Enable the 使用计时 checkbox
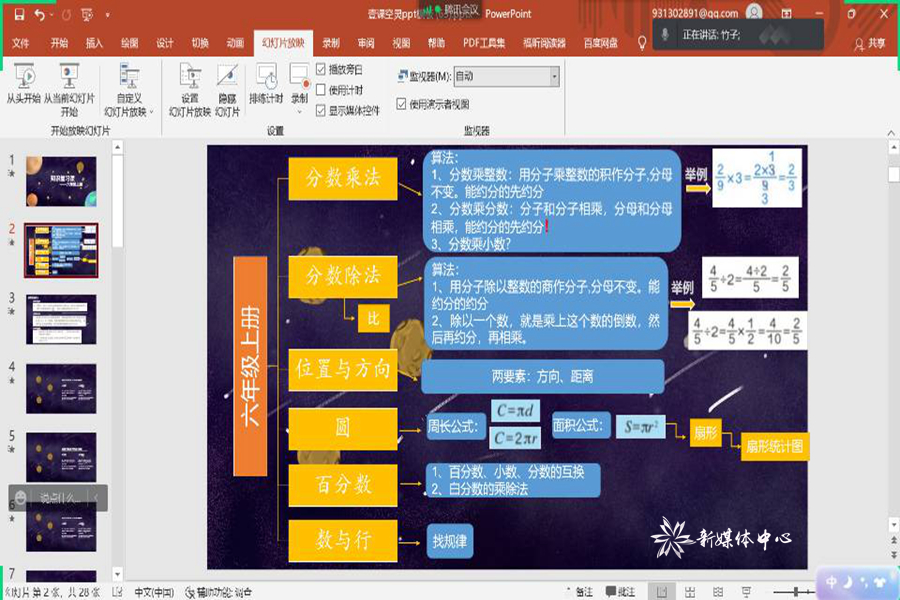Viewport: 900px width, 600px height. click(x=321, y=90)
